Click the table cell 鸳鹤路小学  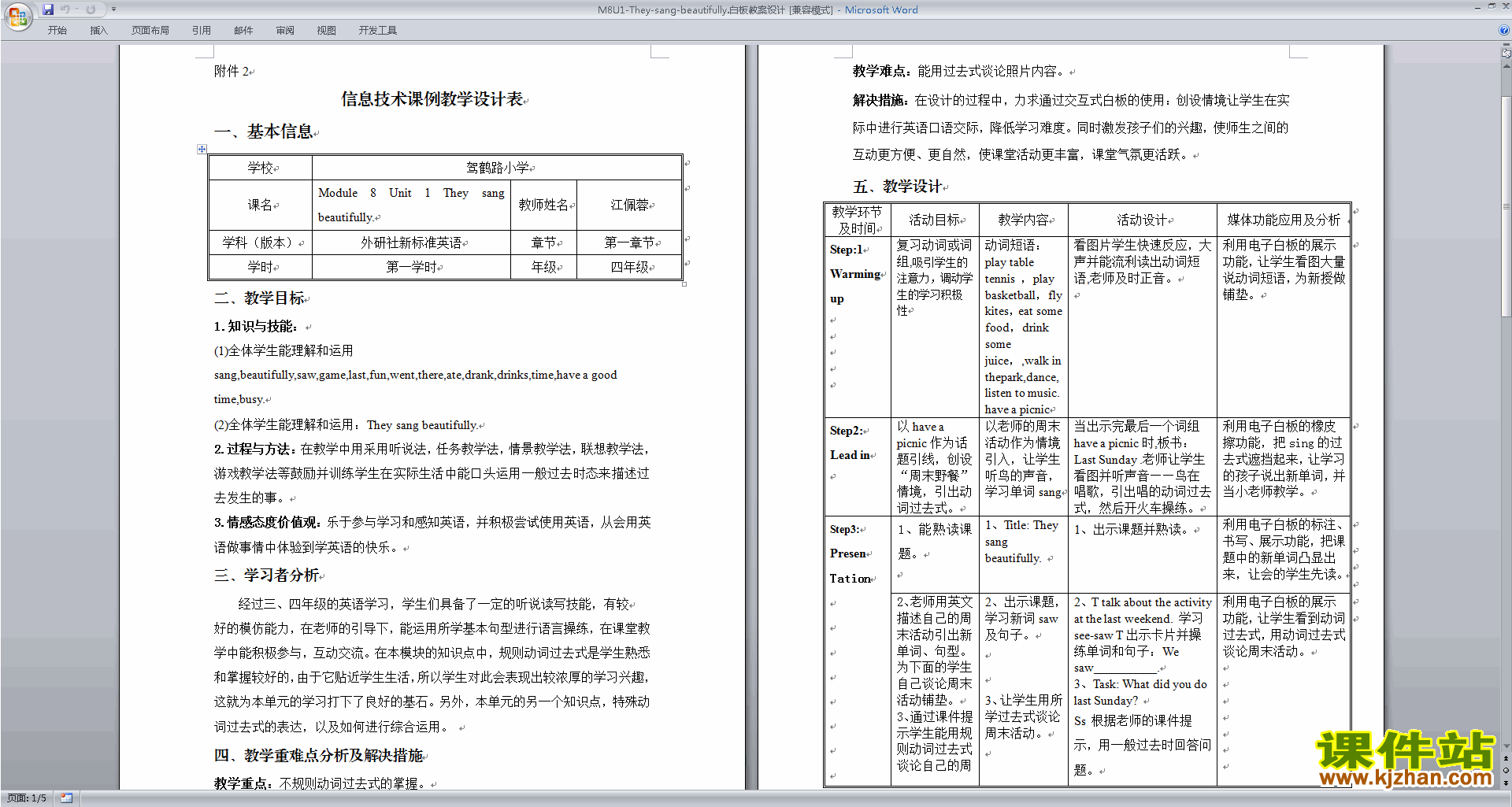click(x=498, y=168)
